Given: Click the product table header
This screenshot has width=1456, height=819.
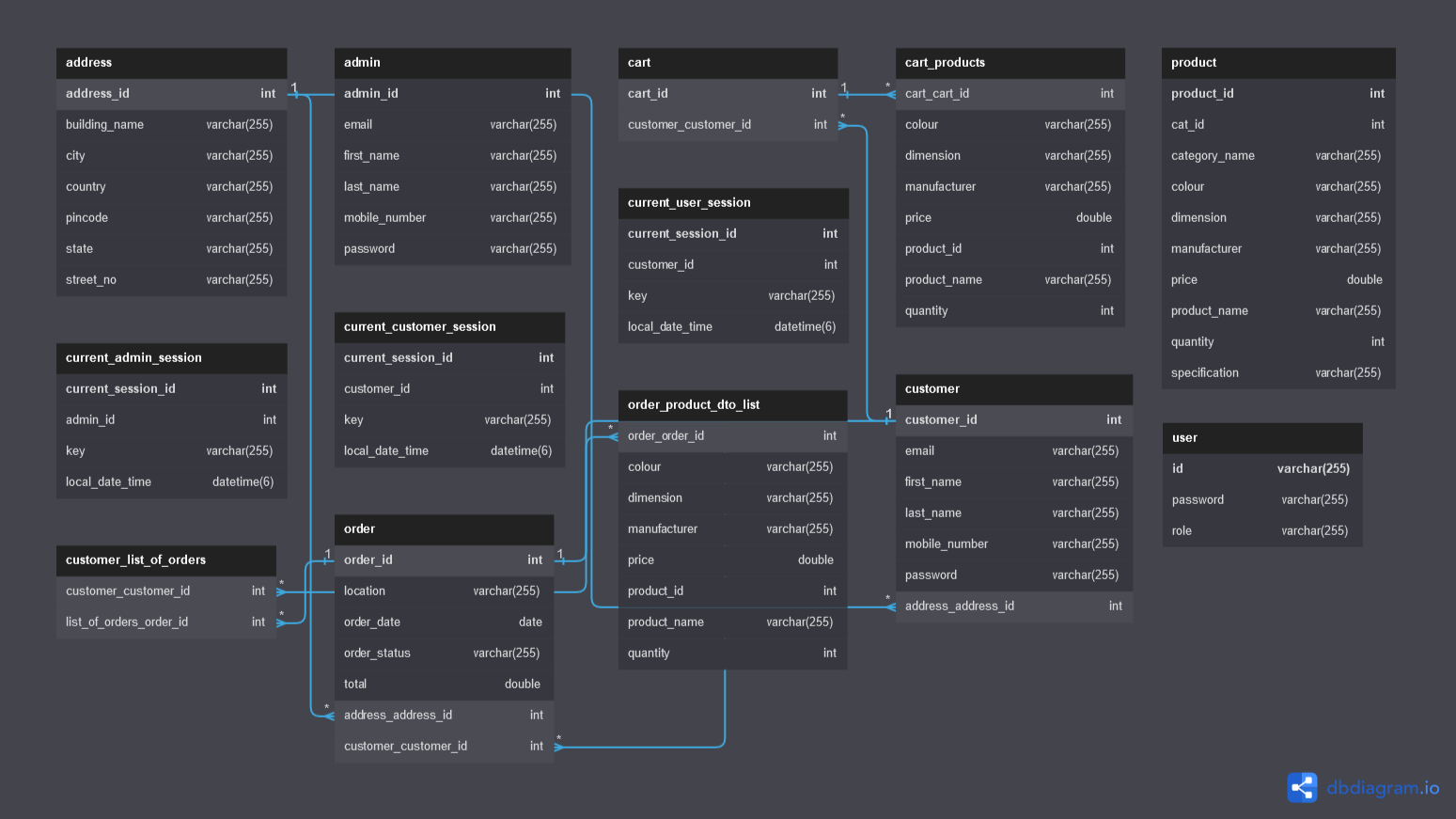Looking at the screenshot, I should pyautogui.click(x=1278, y=63).
